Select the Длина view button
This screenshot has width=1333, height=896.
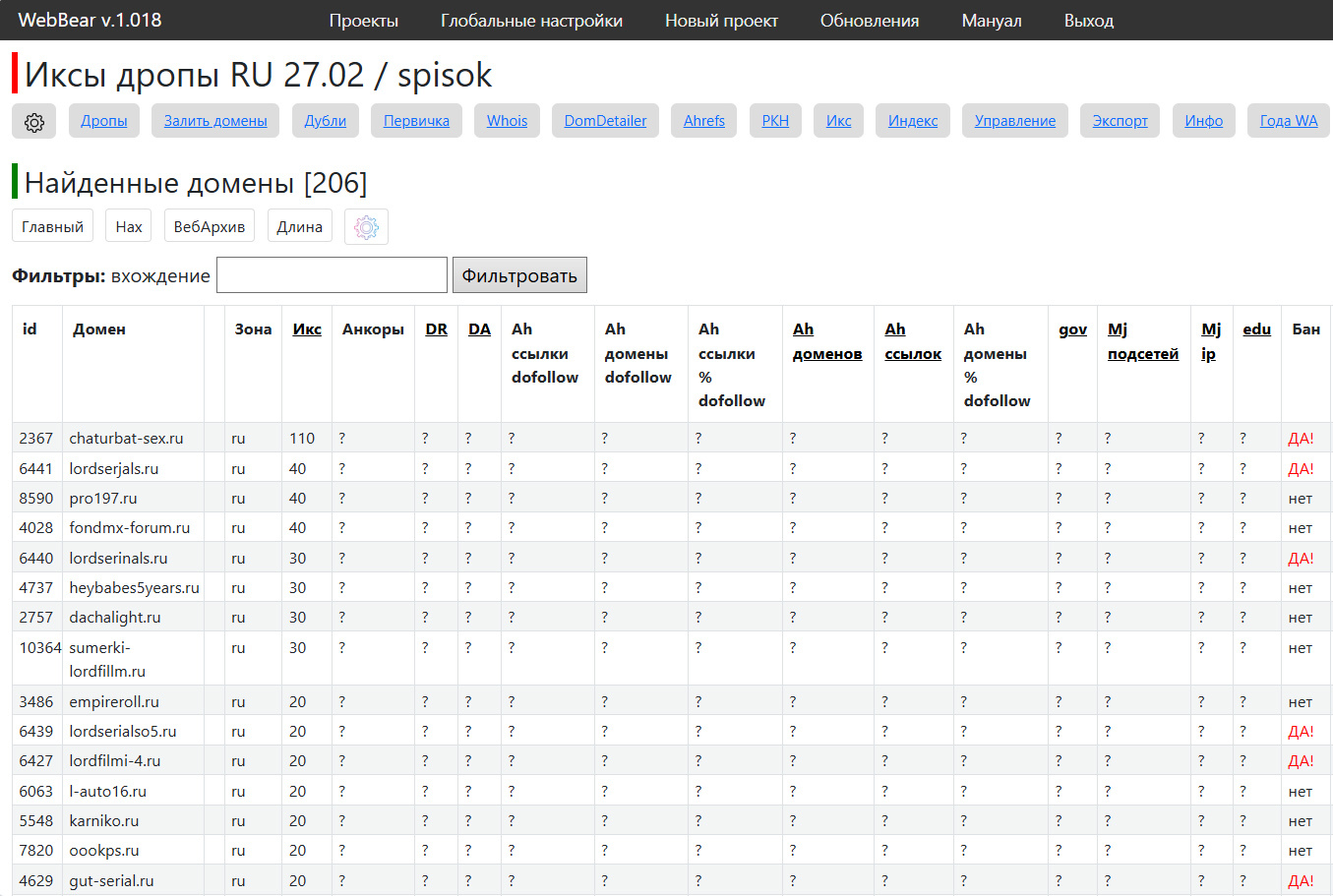click(x=299, y=226)
